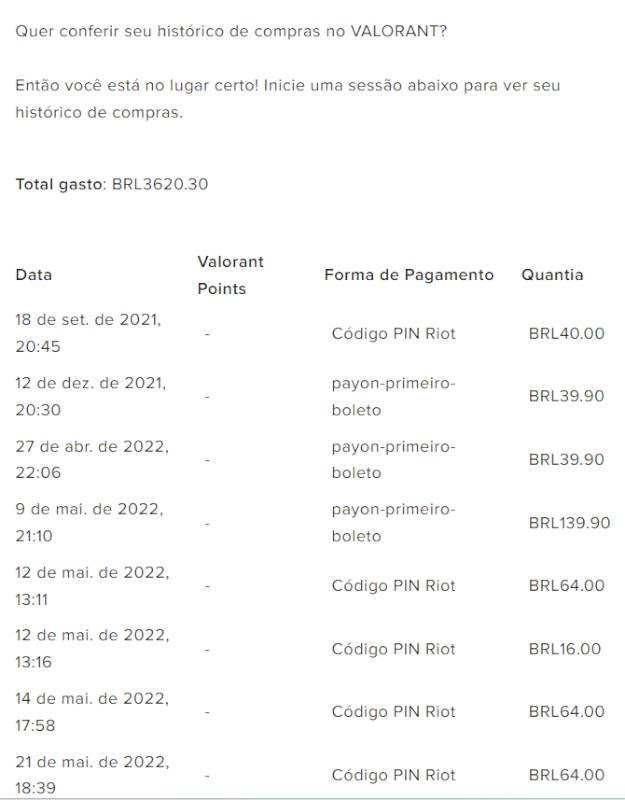Click the Total gasto BRL3620.30 text

pos(112,185)
